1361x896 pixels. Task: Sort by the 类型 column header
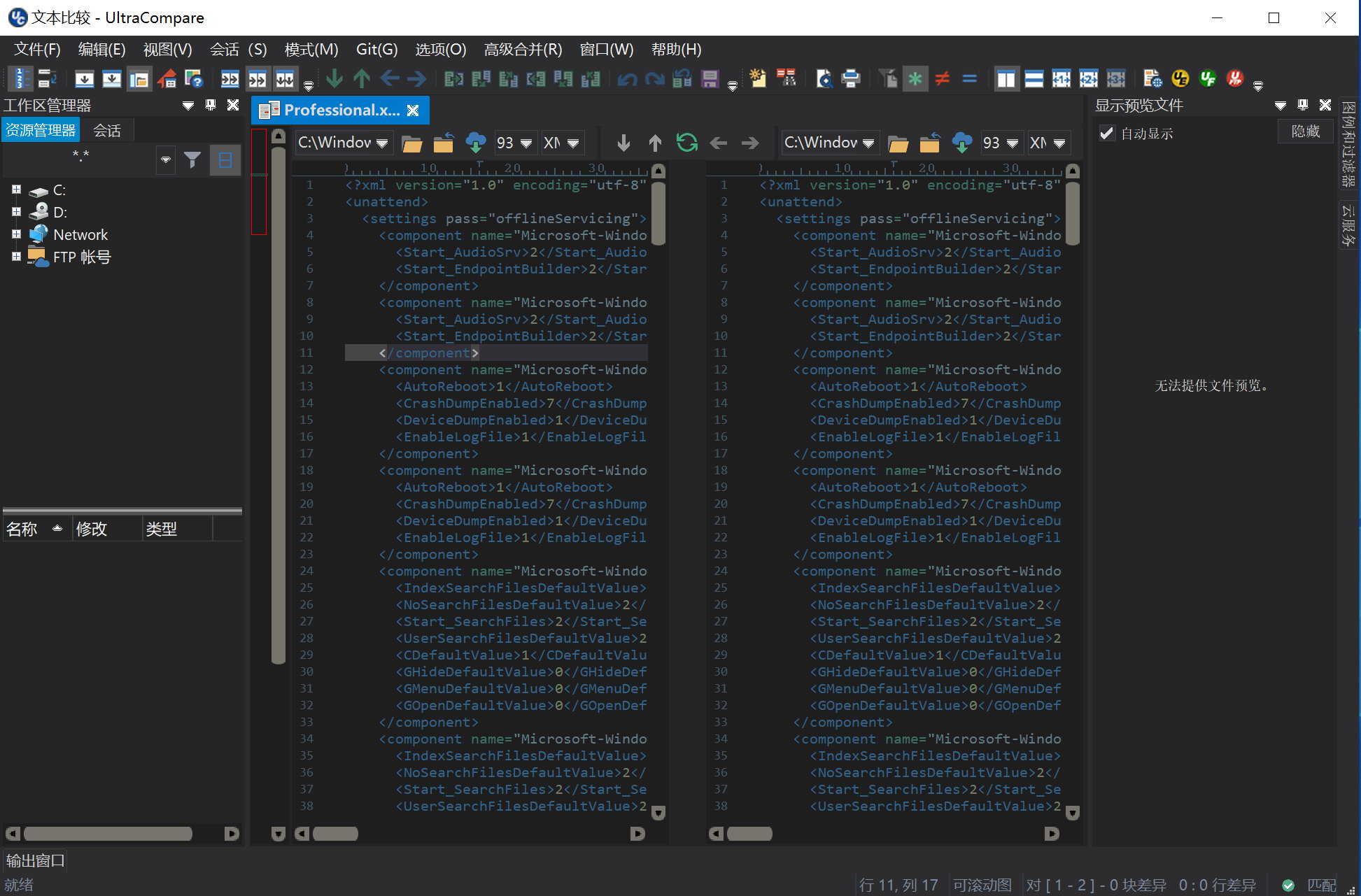pos(177,529)
